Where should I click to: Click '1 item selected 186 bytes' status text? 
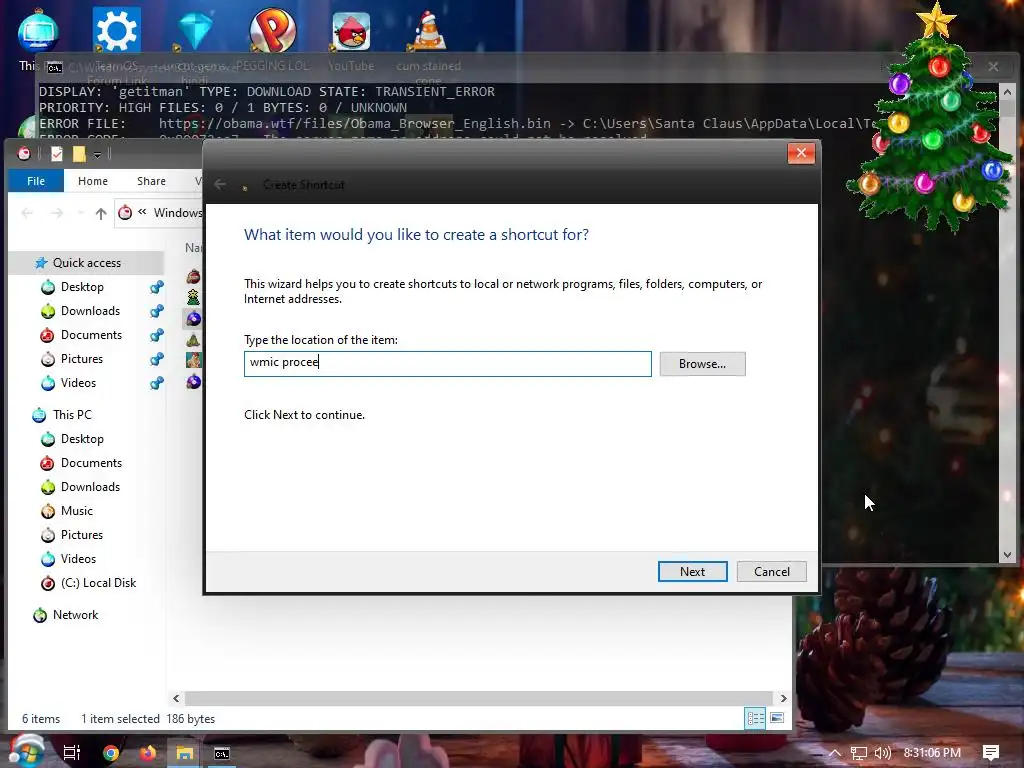pos(148,719)
